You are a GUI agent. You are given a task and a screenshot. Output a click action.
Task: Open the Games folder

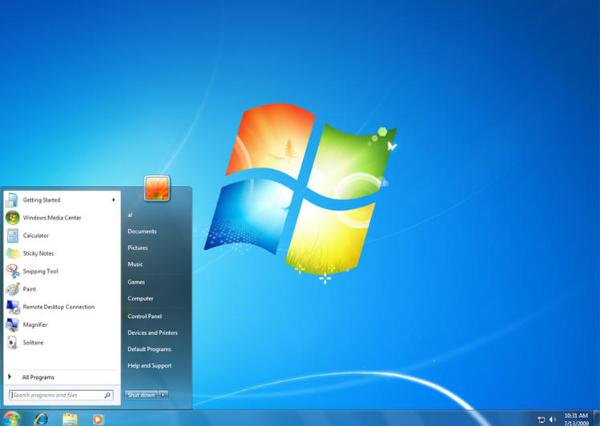[x=136, y=282]
